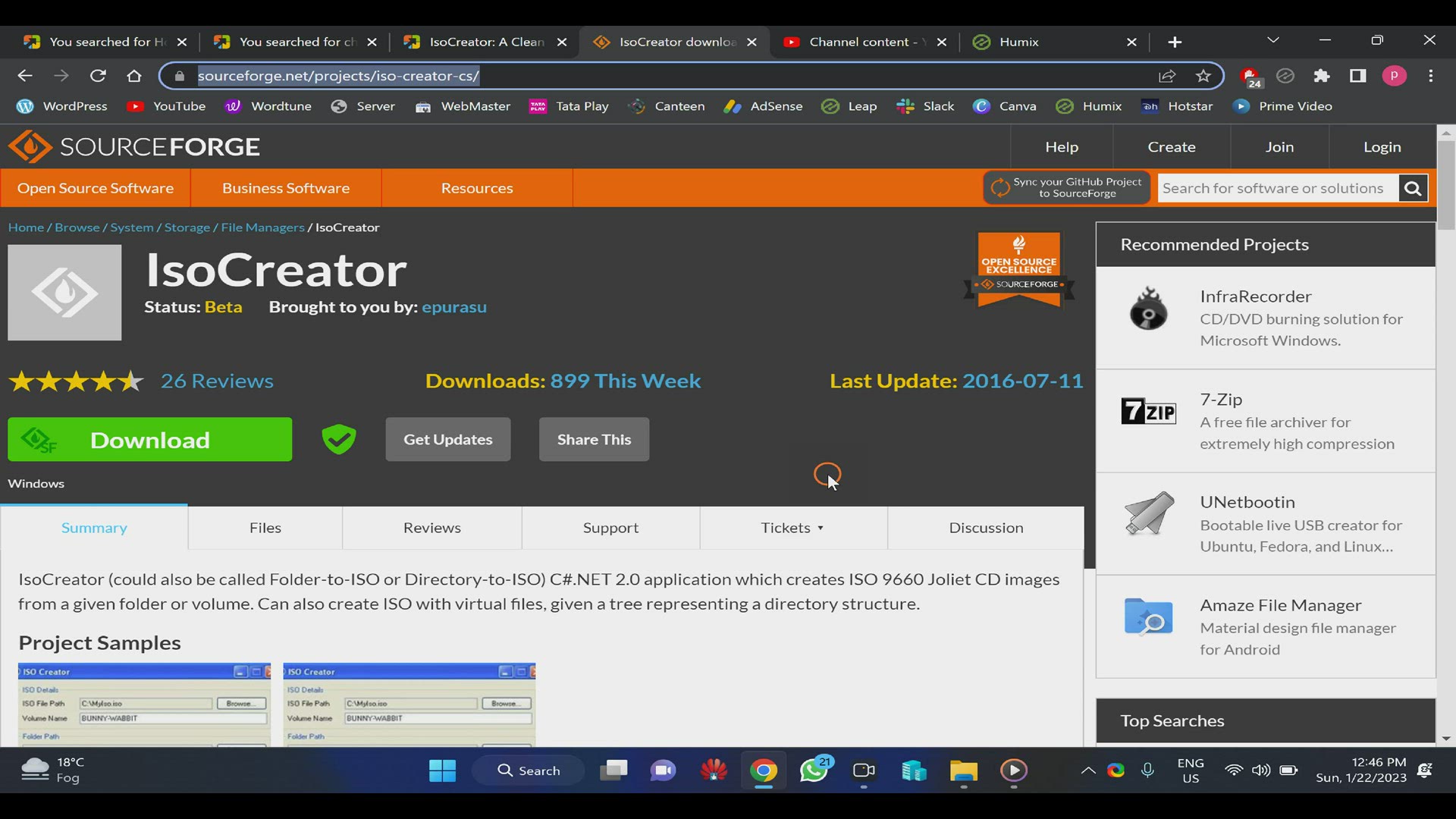Screen dimensions: 1456x819
Task: Select the Summary tab
Action: click(94, 528)
